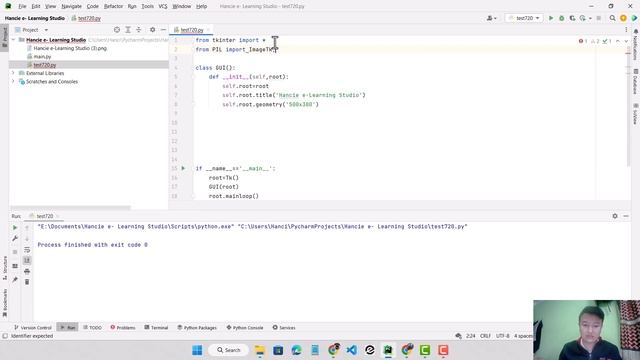Open the Tools menu

(x=147, y=6)
